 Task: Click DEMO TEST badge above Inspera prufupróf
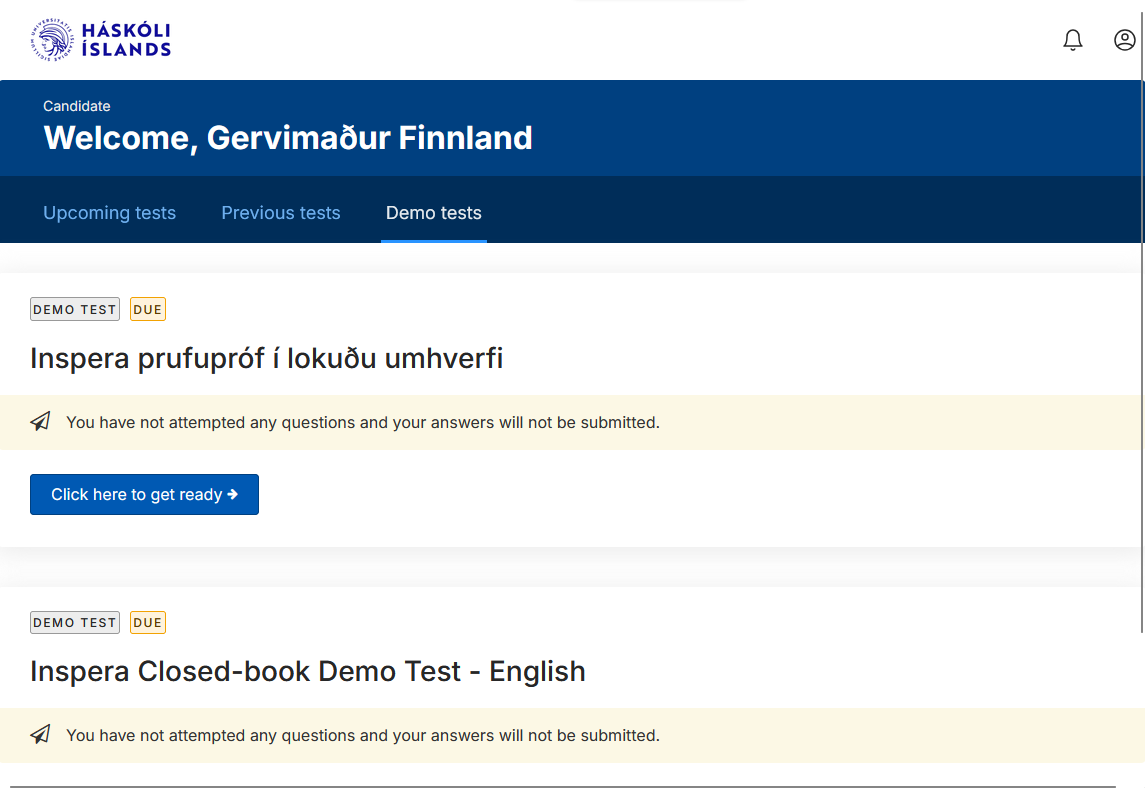coord(74,309)
